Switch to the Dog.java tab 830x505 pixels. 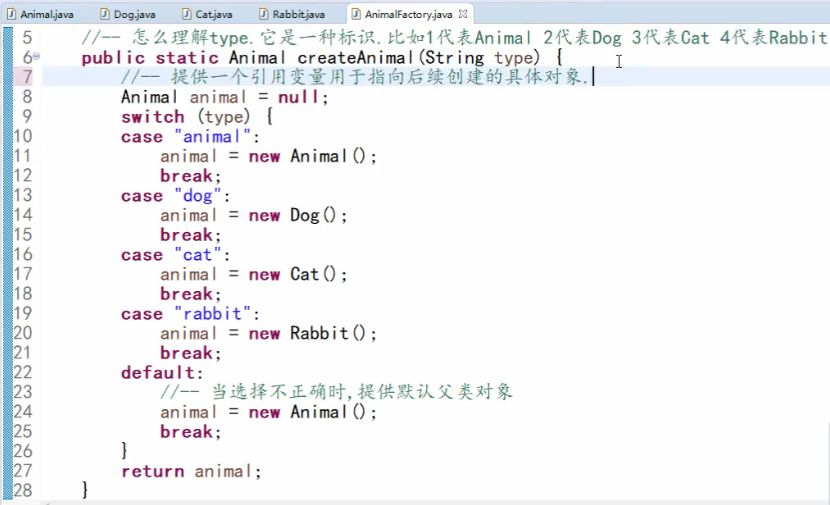128,14
